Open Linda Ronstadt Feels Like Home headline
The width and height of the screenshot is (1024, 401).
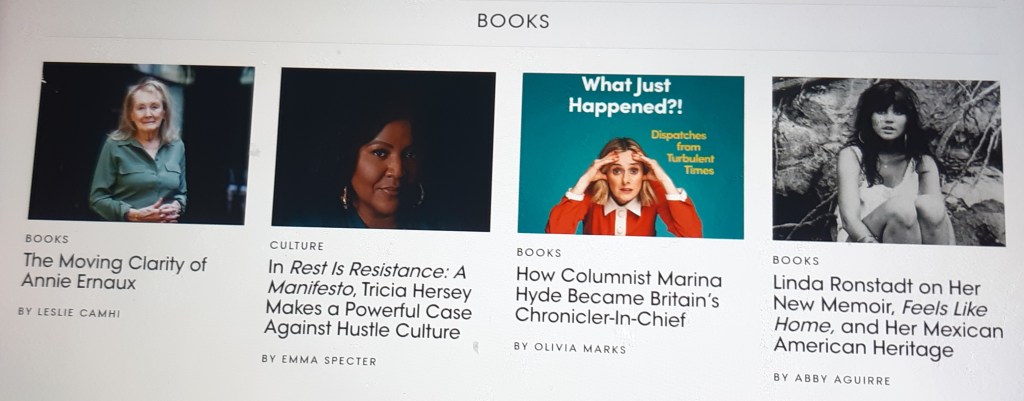click(888, 317)
